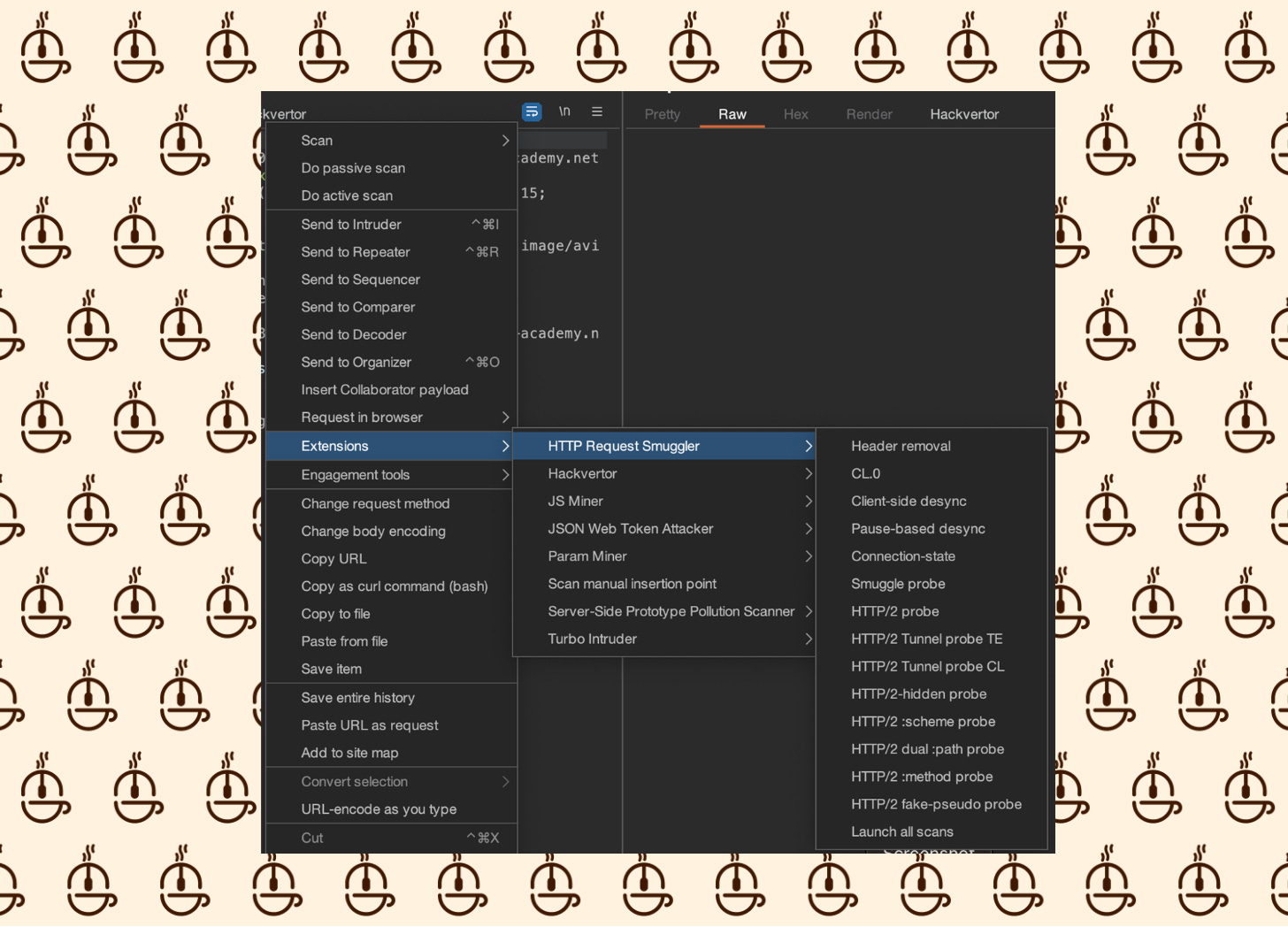Expand the Turbo Intruder submenu arrow

pyautogui.click(x=809, y=639)
